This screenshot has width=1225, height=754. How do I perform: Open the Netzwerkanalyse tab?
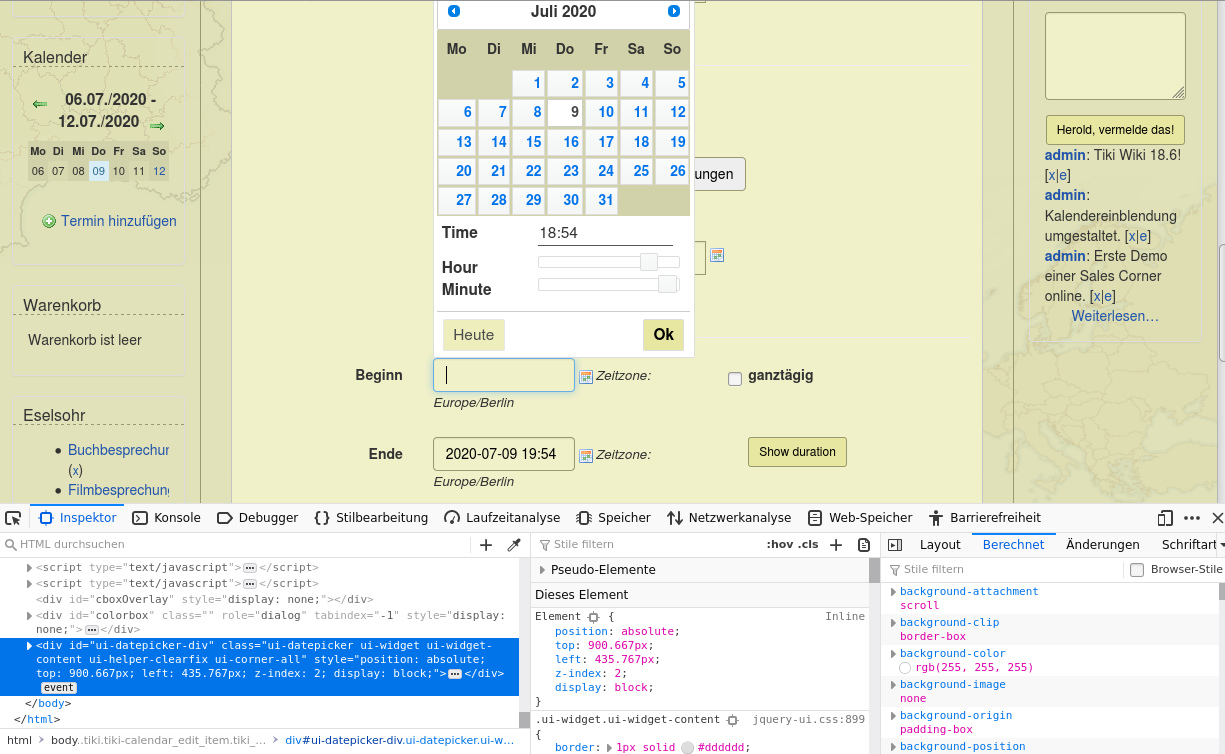729,518
